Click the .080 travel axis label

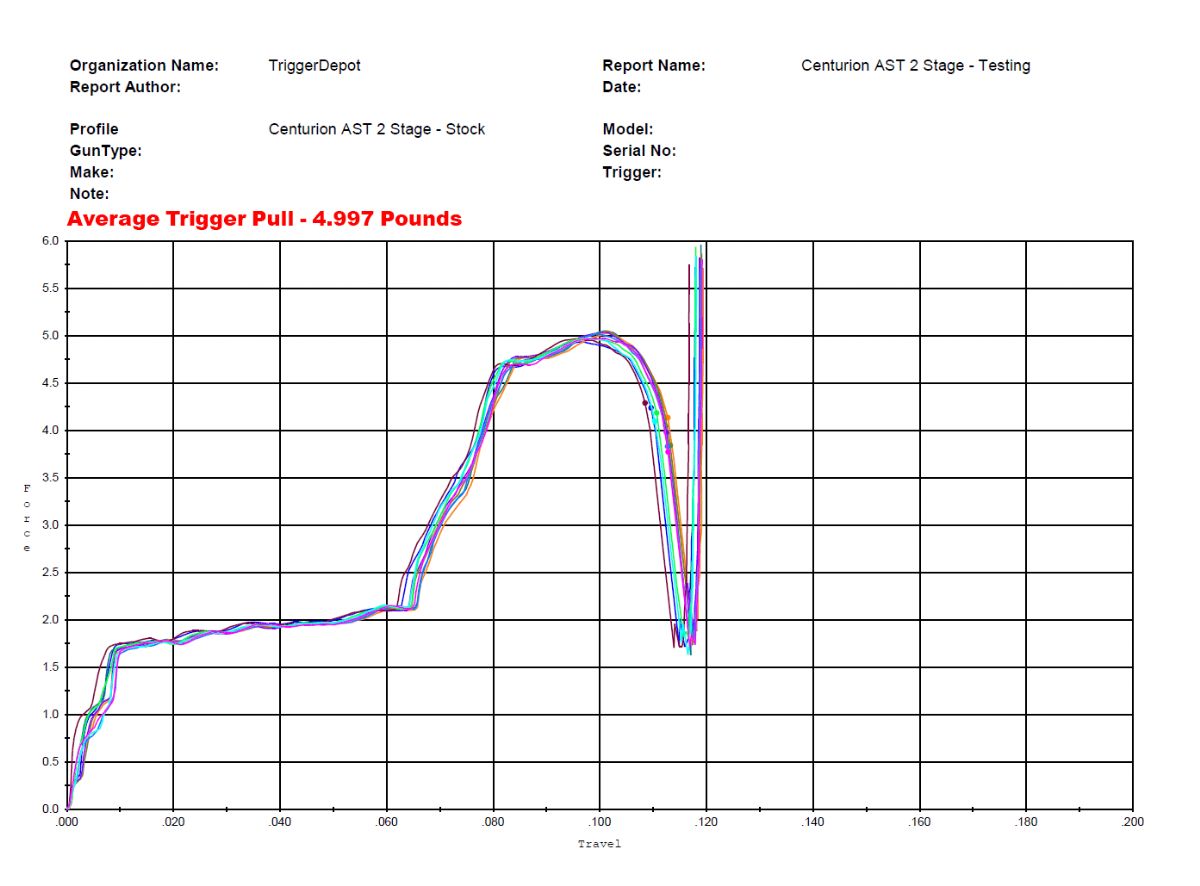pyautogui.click(x=493, y=822)
